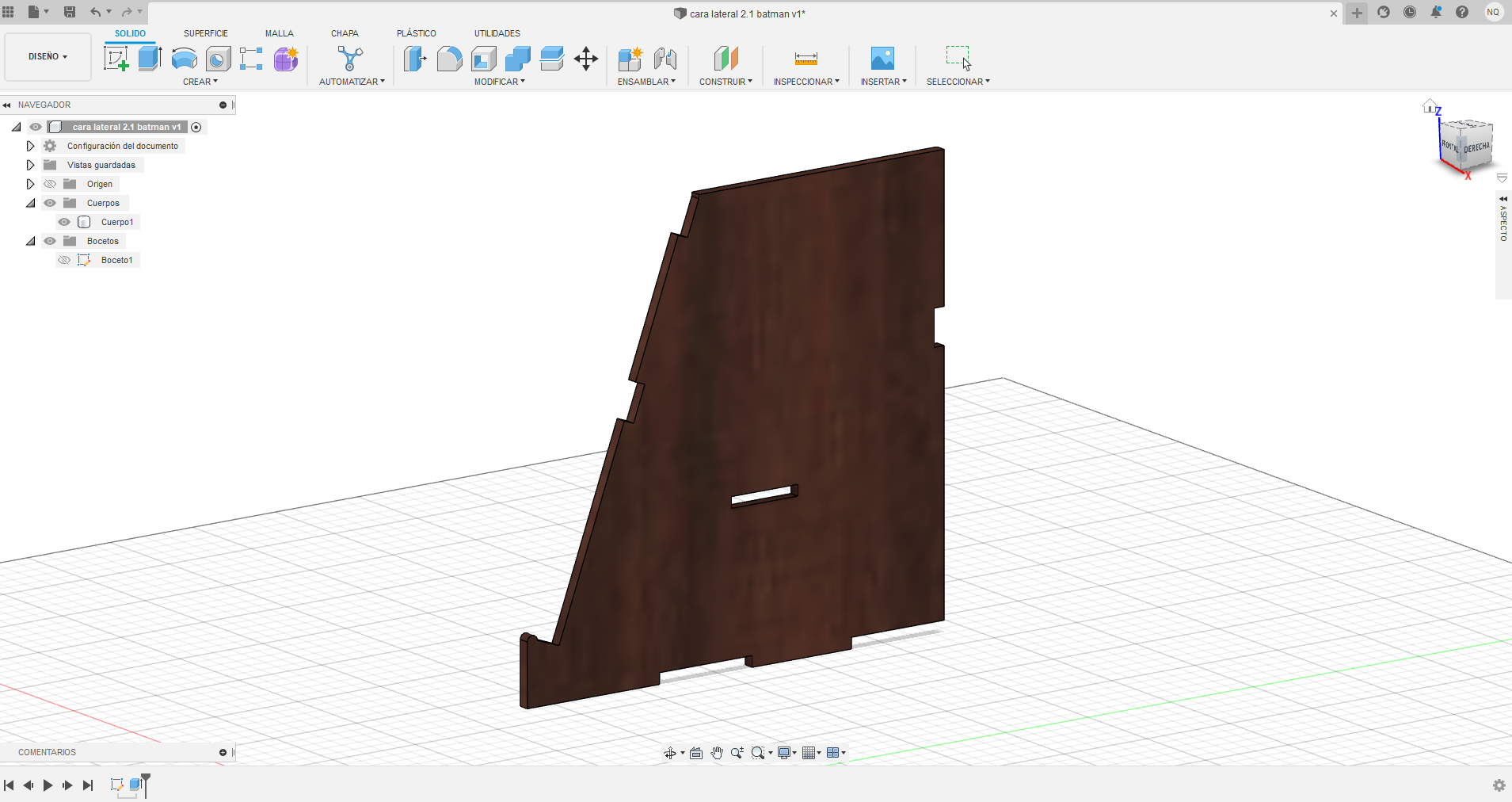Select the Press Pull tool
This screenshot has height=802, width=1512.
click(415, 59)
